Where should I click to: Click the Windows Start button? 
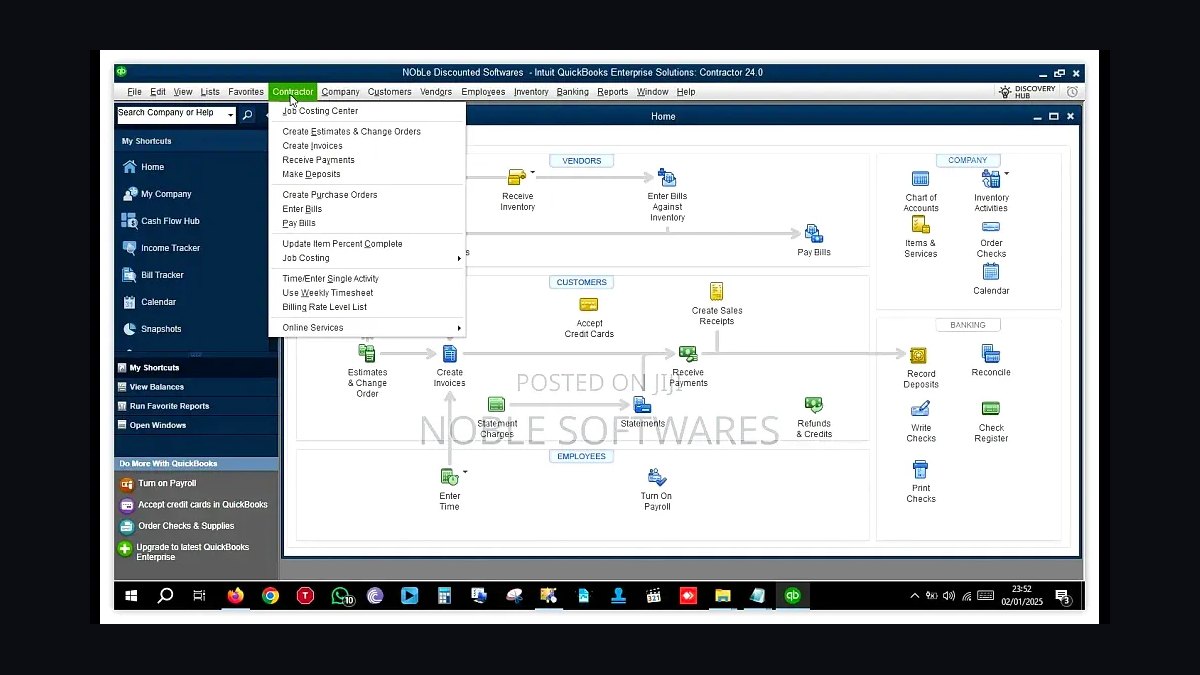pos(131,596)
